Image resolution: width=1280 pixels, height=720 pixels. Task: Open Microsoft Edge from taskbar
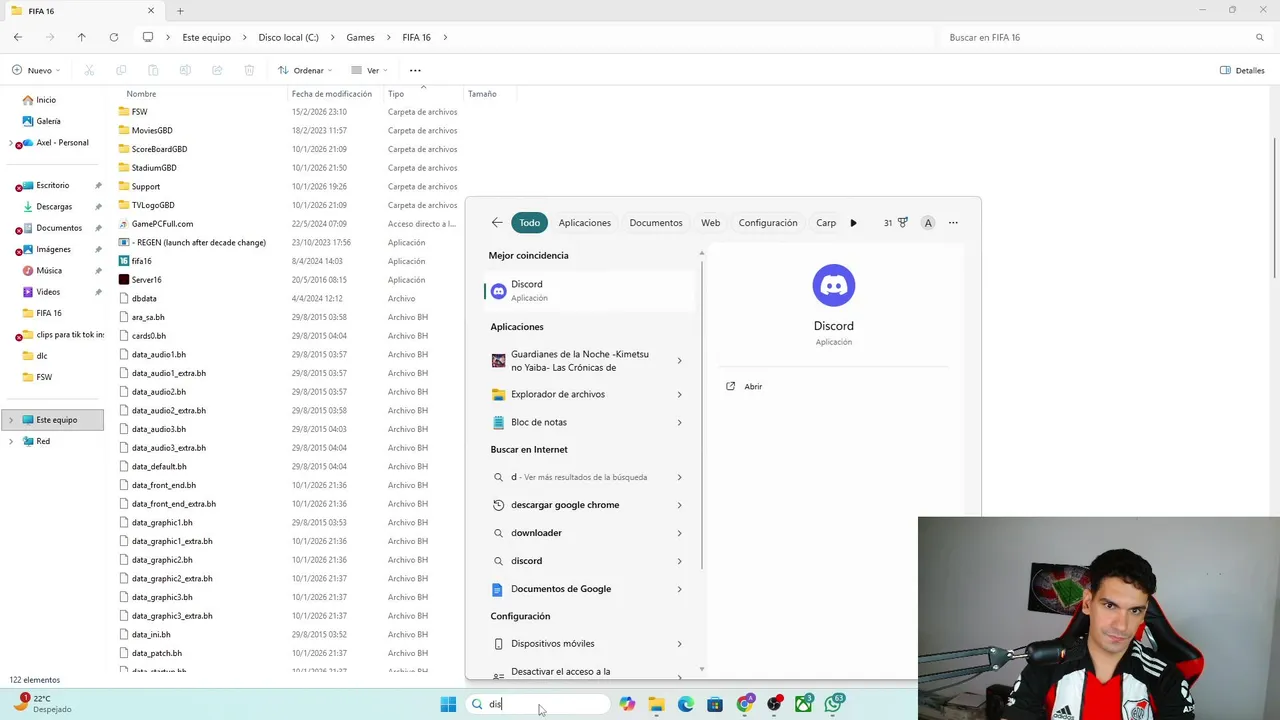tap(685, 704)
